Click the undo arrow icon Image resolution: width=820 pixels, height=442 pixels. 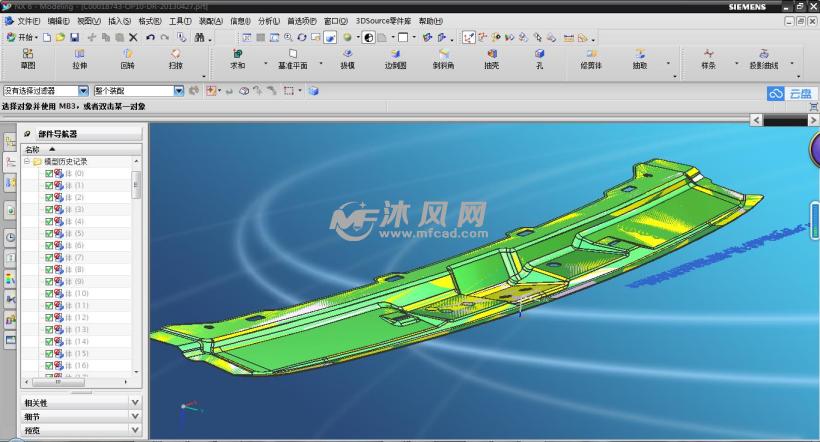151,38
